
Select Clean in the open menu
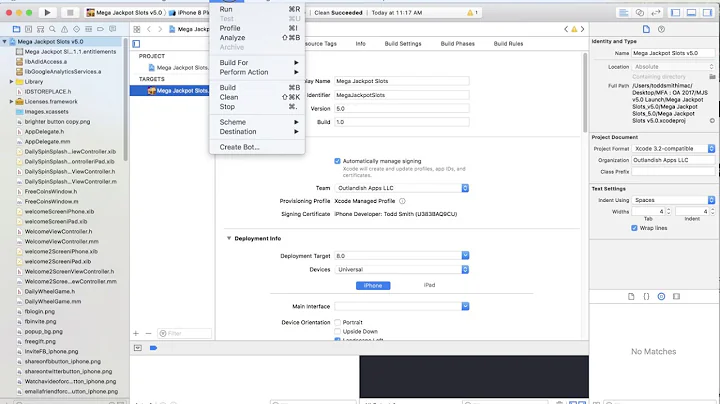(x=229, y=97)
